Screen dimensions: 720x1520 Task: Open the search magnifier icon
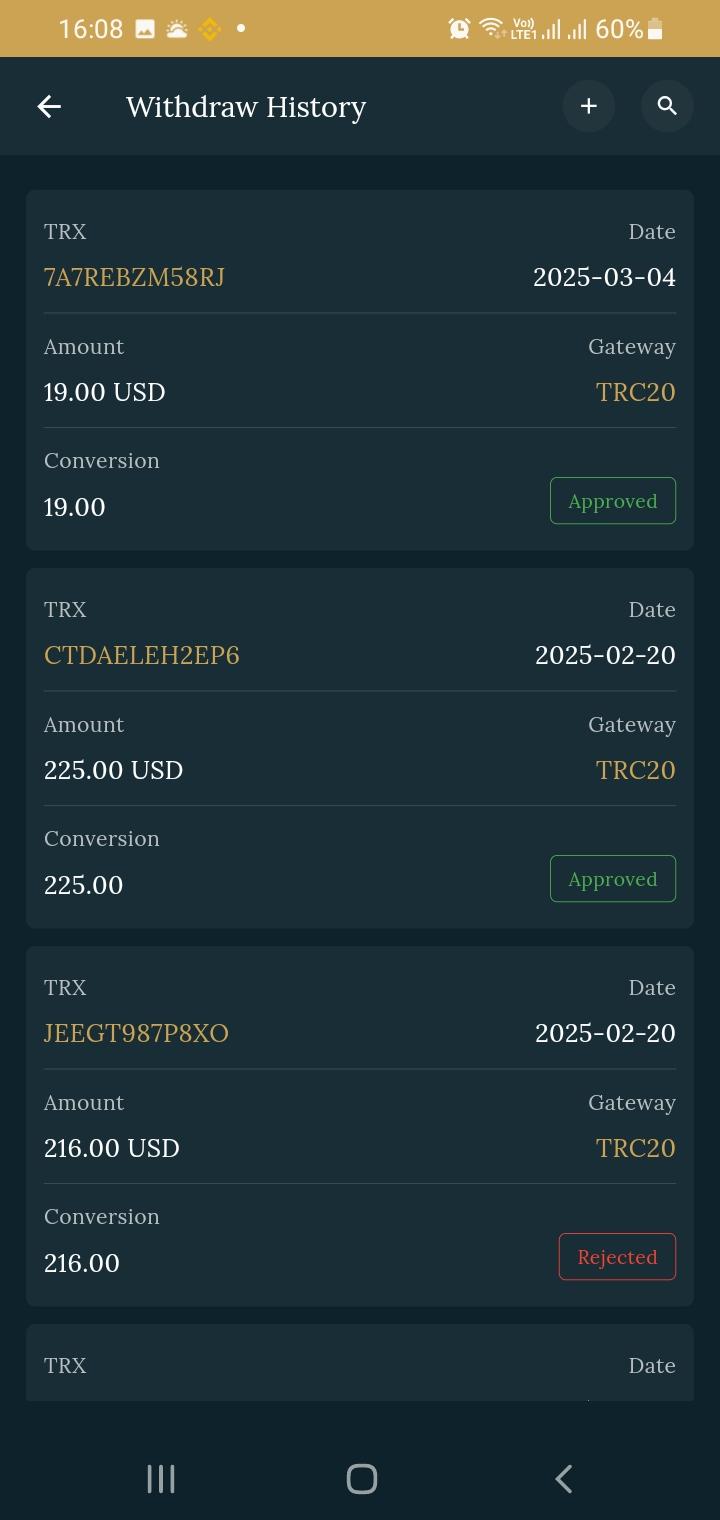pos(667,106)
